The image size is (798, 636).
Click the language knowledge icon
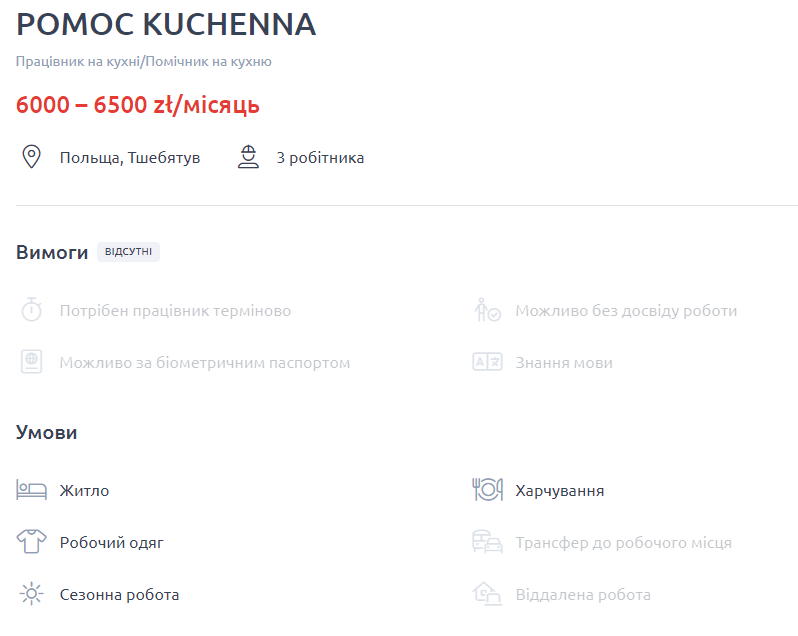pyautogui.click(x=488, y=362)
